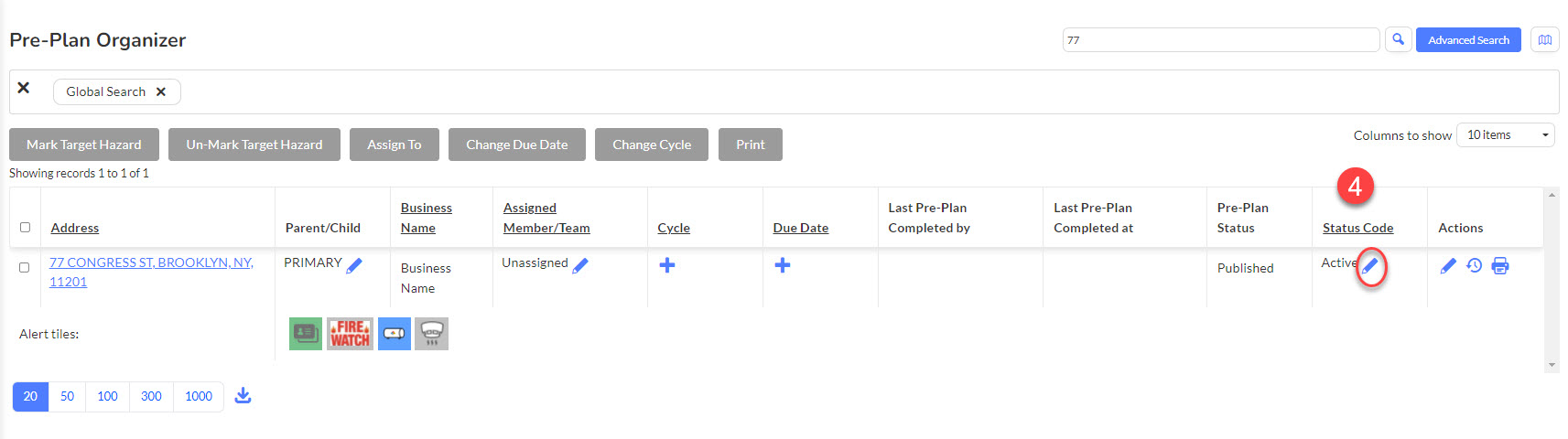Select 50 records per page
This screenshot has width=1568, height=439.
point(67,396)
